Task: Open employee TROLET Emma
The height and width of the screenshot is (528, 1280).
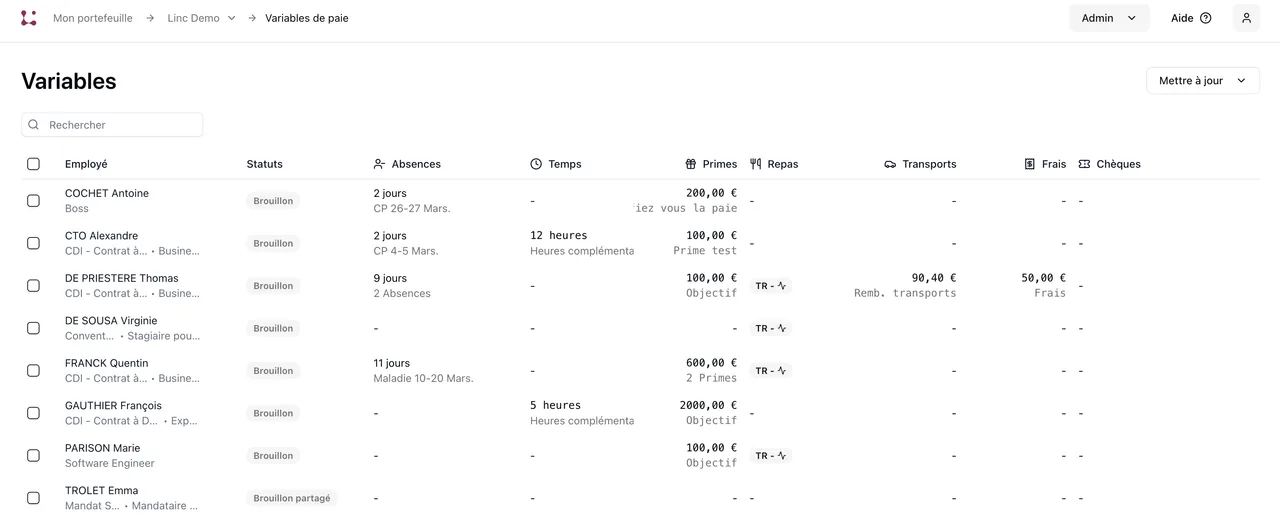Action: click(x=101, y=491)
